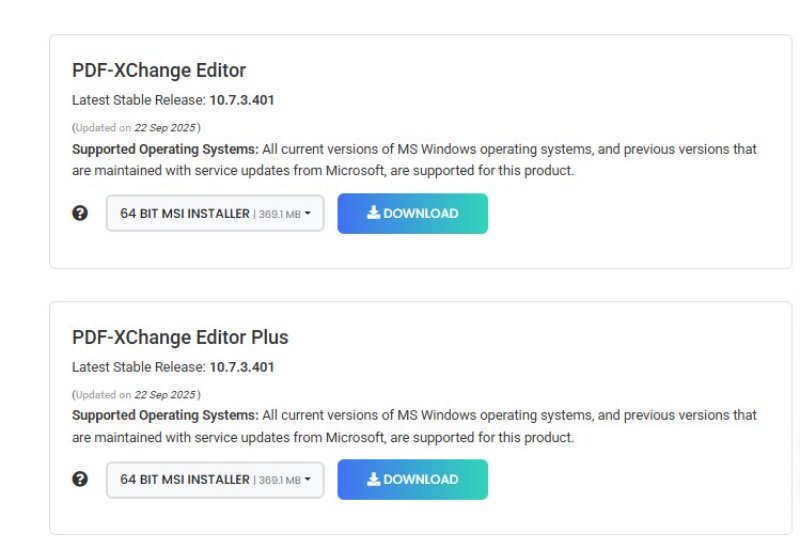Click the help question mark icon beside Editor Plus installer

point(81,479)
